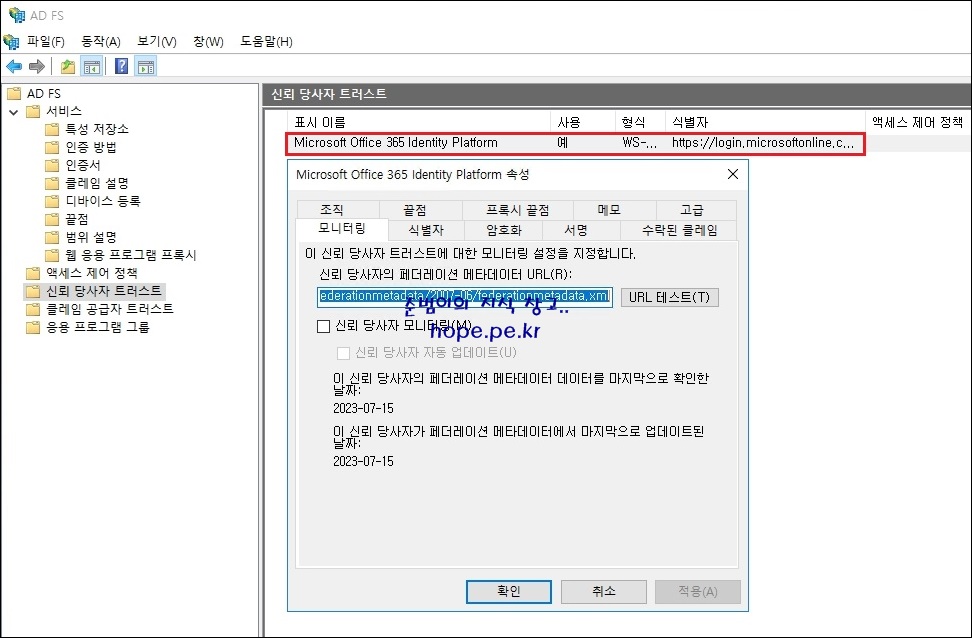
Task: Click the 웹 응용 프로그램 프록시 folder icon
Action: pos(52,255)
